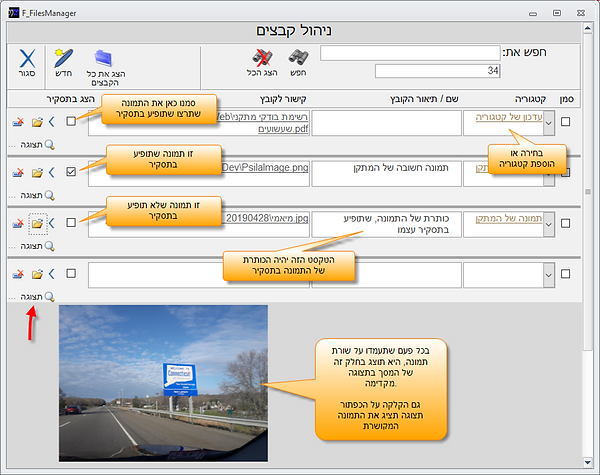600x475 pixels.
Task: Click תצוגה preview magnifier under the pdf row
Action: tap(38, 145)
